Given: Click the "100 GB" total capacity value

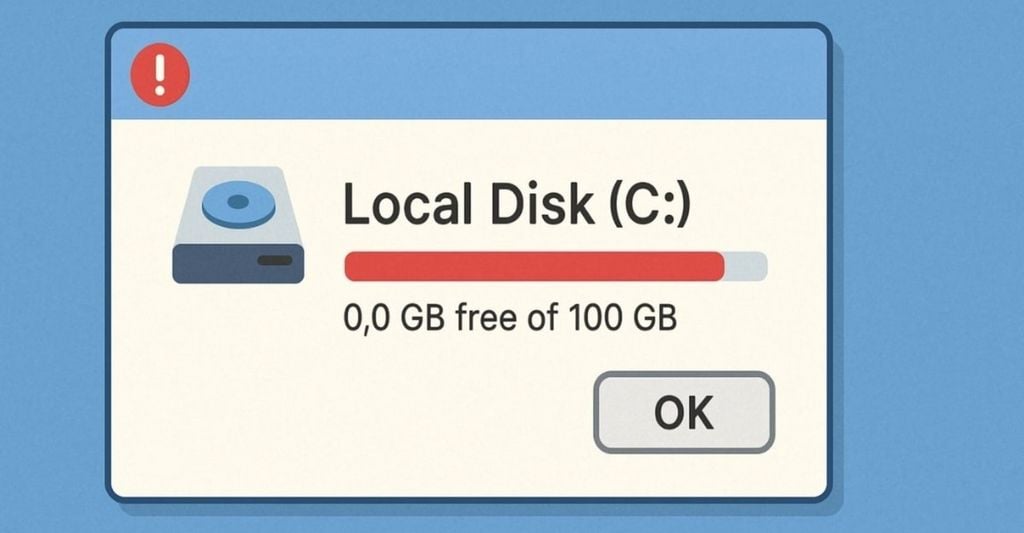Looking at the screenshot, I should click(622, 318).
